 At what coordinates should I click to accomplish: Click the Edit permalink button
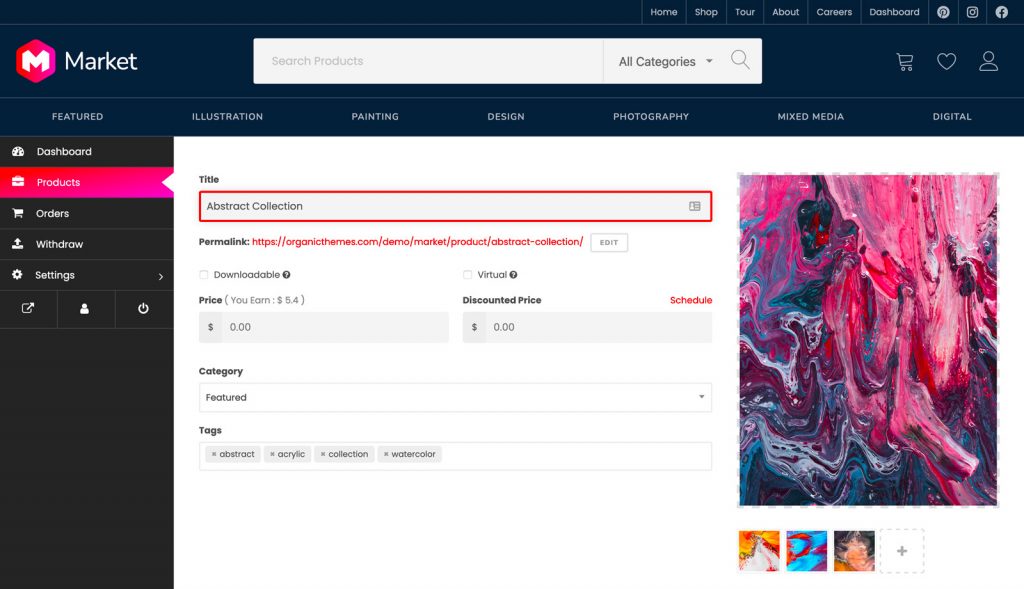coord(609,242)
